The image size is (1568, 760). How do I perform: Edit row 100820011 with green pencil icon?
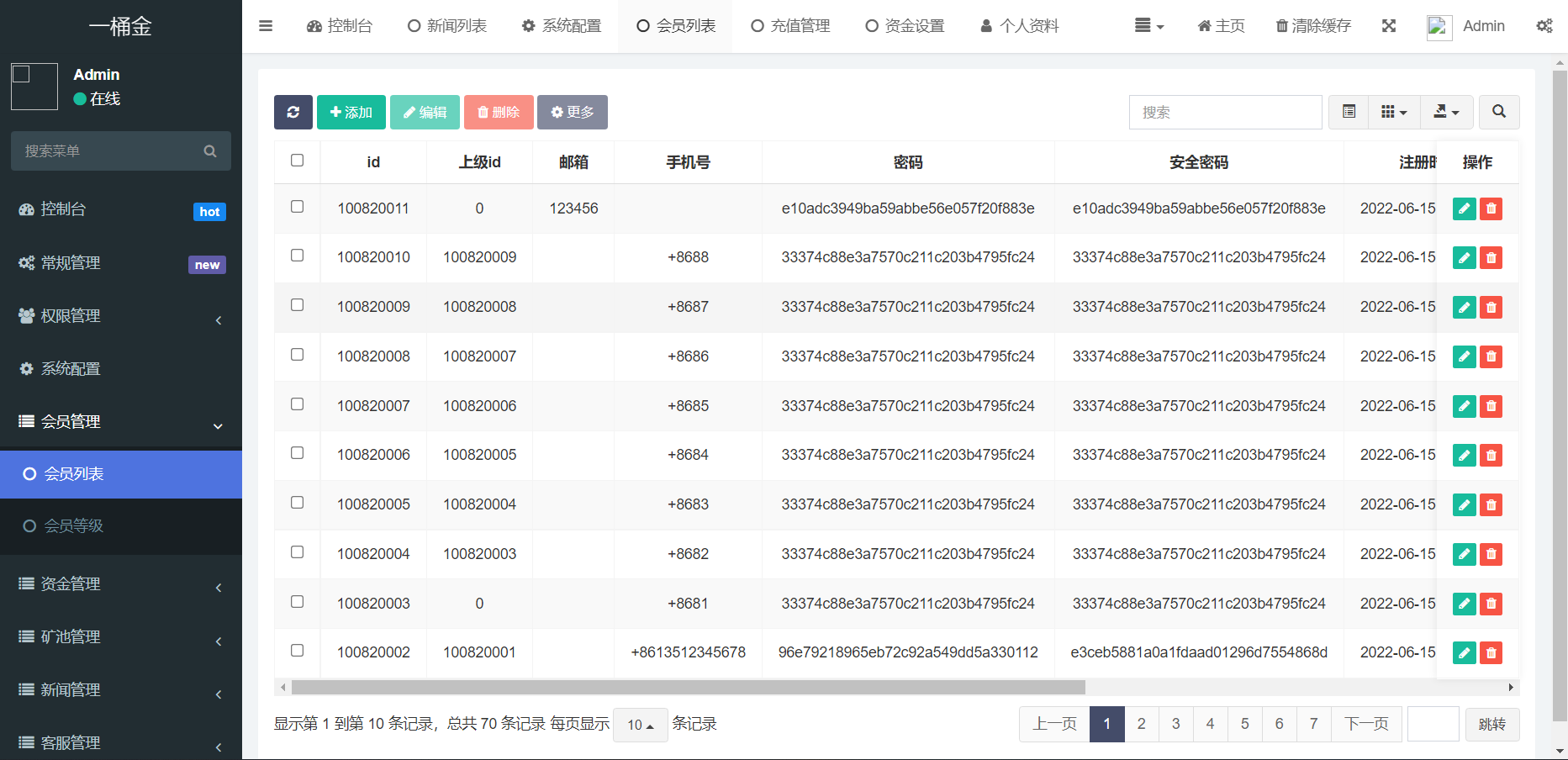(1465, 208)
